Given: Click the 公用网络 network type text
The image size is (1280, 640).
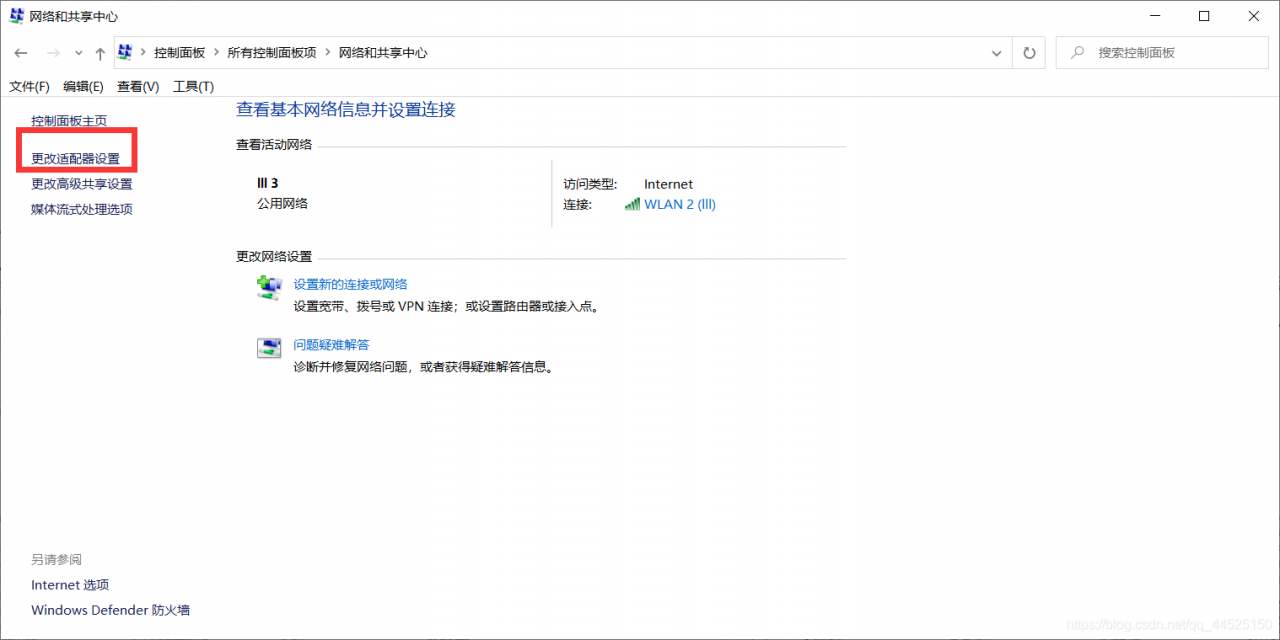Looking at the screenshot, I should pos(283,203).
